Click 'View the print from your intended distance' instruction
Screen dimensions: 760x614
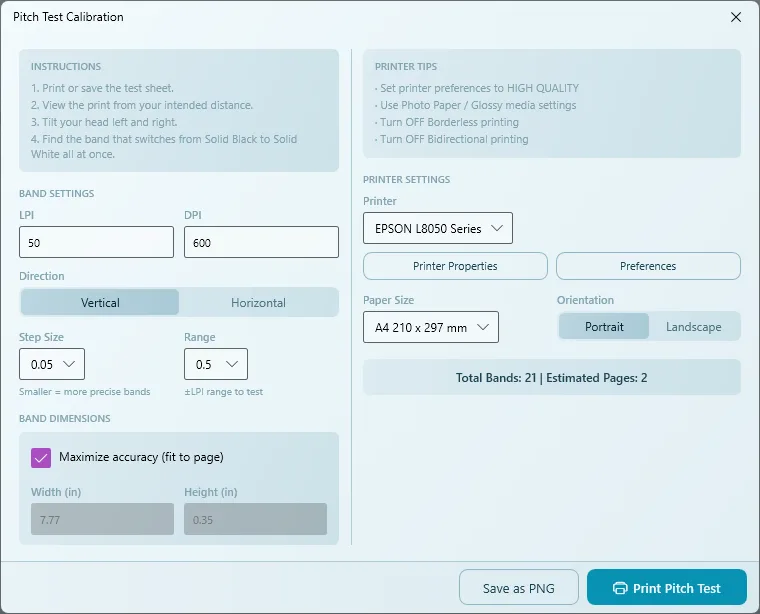(x=142, y=105)
